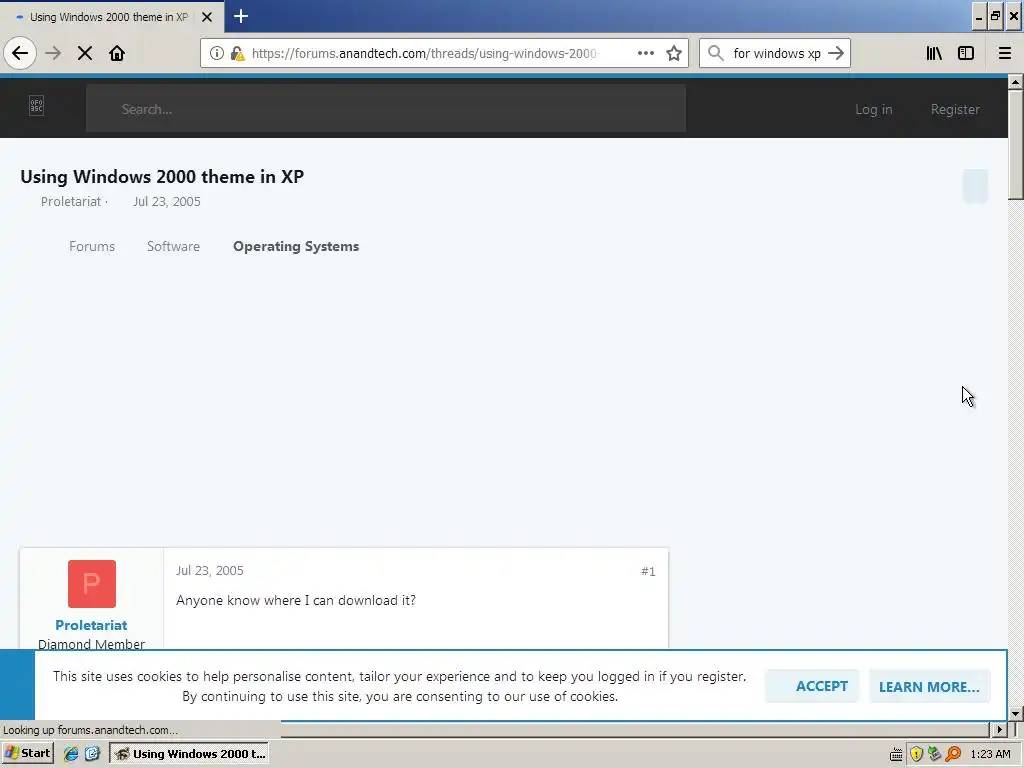Screen dimensions: 1024x768
Task: Focus the 'for windows xp' browser search box
Action: click(776, 53)
